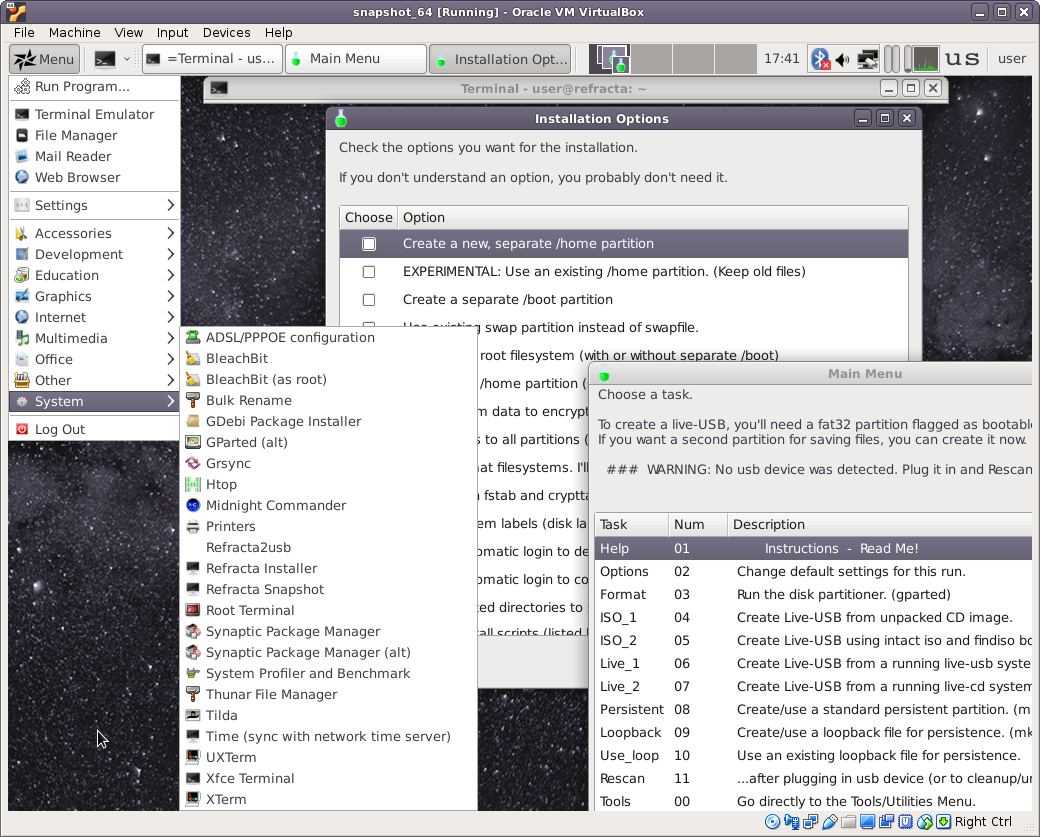Expand the Internet submenu arrow
The image size is (1040, 837).
tap(170, 317)
